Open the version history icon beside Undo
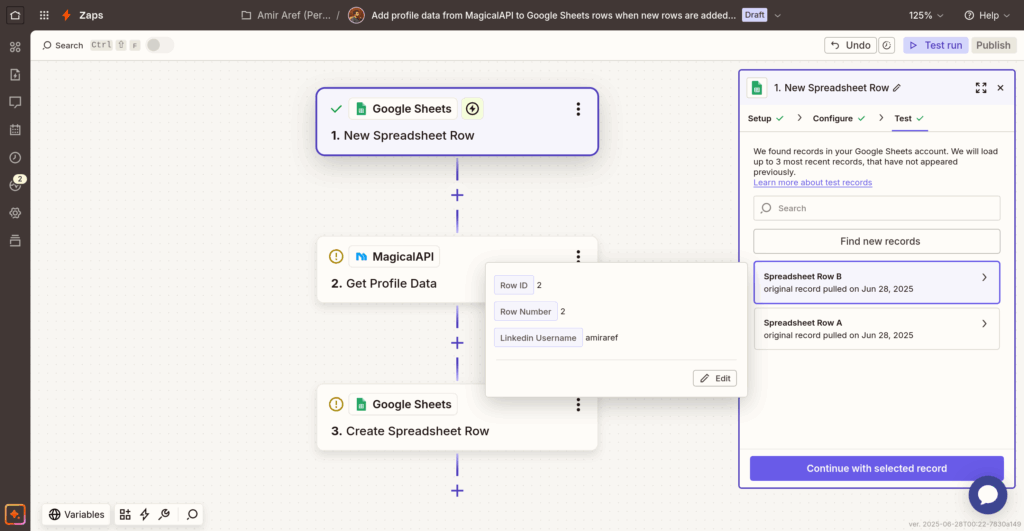The width and height of the screenshot is (1024, 531). click(886, 45)
